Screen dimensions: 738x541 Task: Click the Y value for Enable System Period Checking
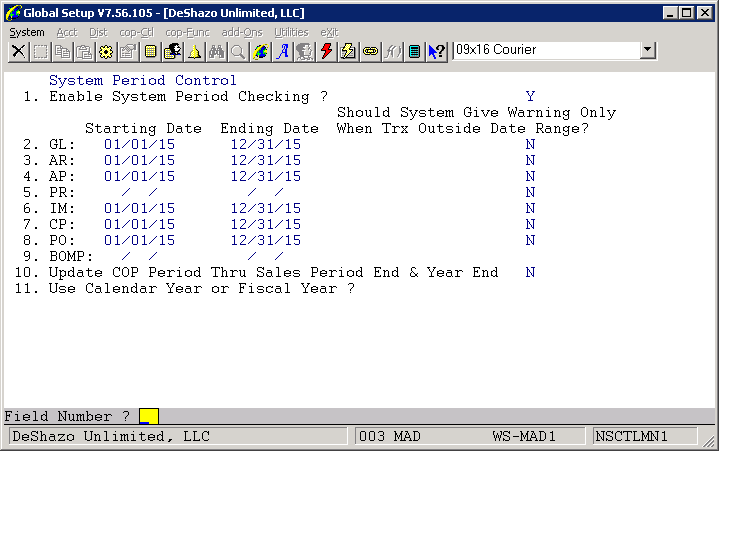point(530,97)
